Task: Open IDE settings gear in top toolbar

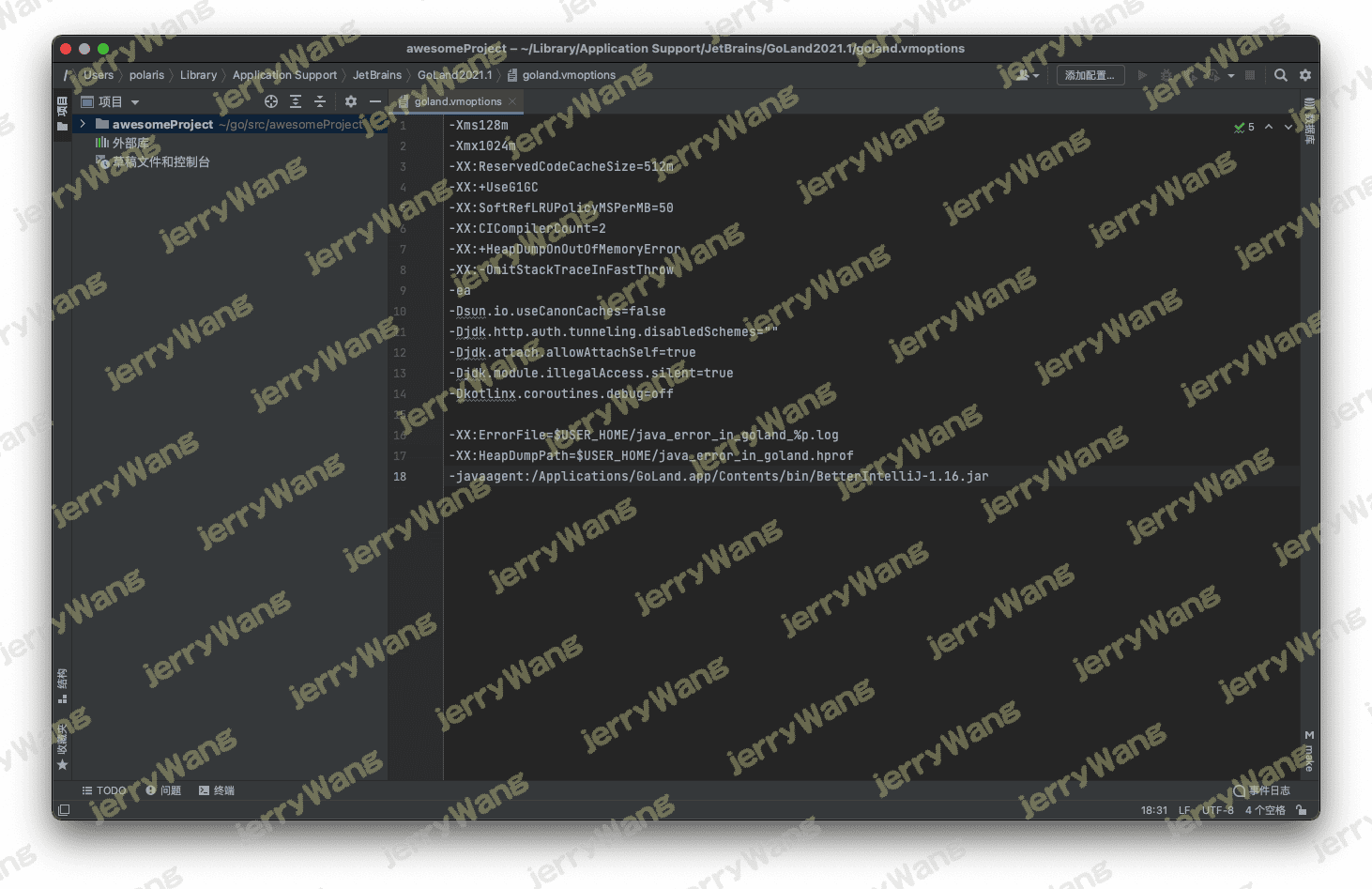Action: [x=1305, y=75]
